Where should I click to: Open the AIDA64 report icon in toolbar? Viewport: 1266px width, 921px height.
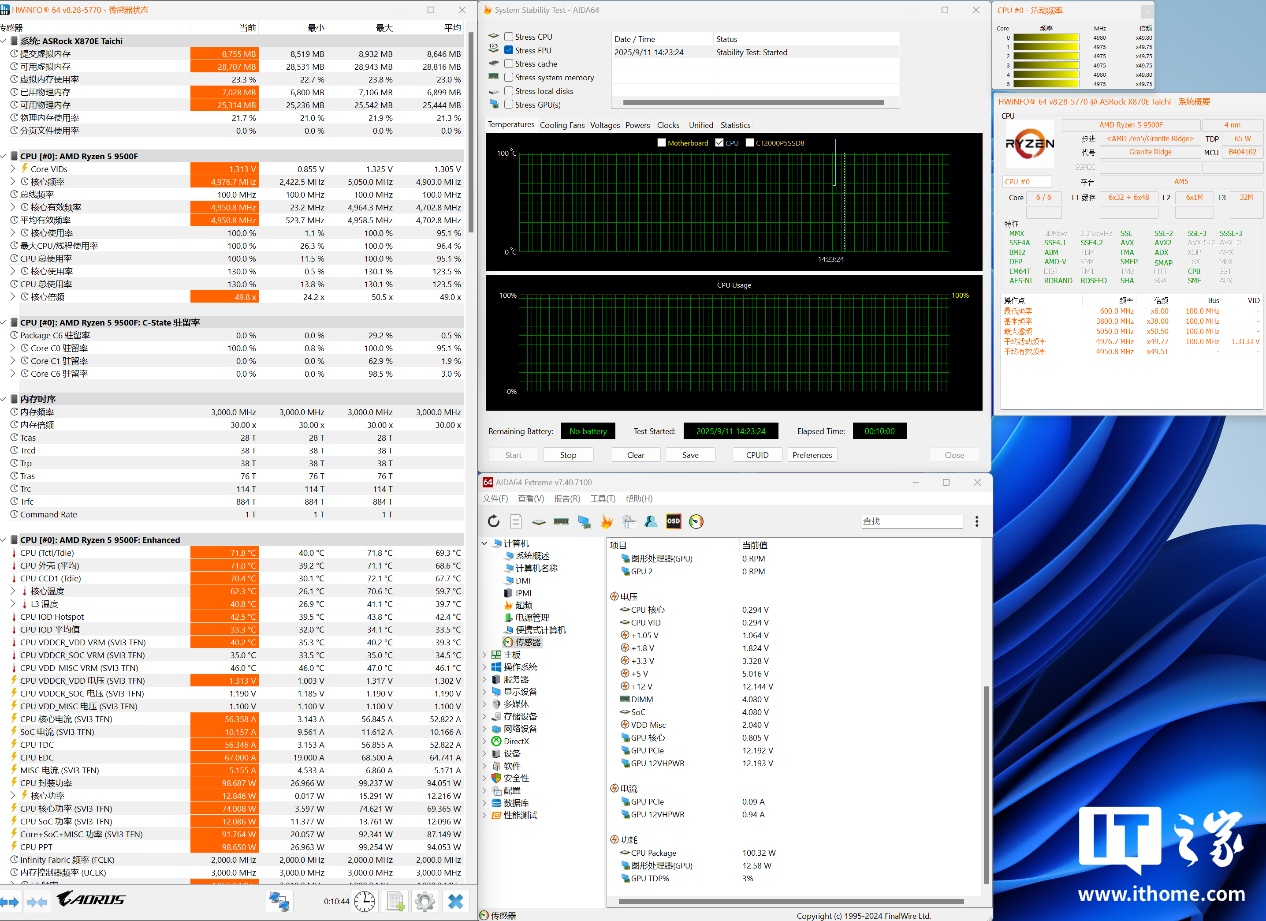(x=516, y=521)
